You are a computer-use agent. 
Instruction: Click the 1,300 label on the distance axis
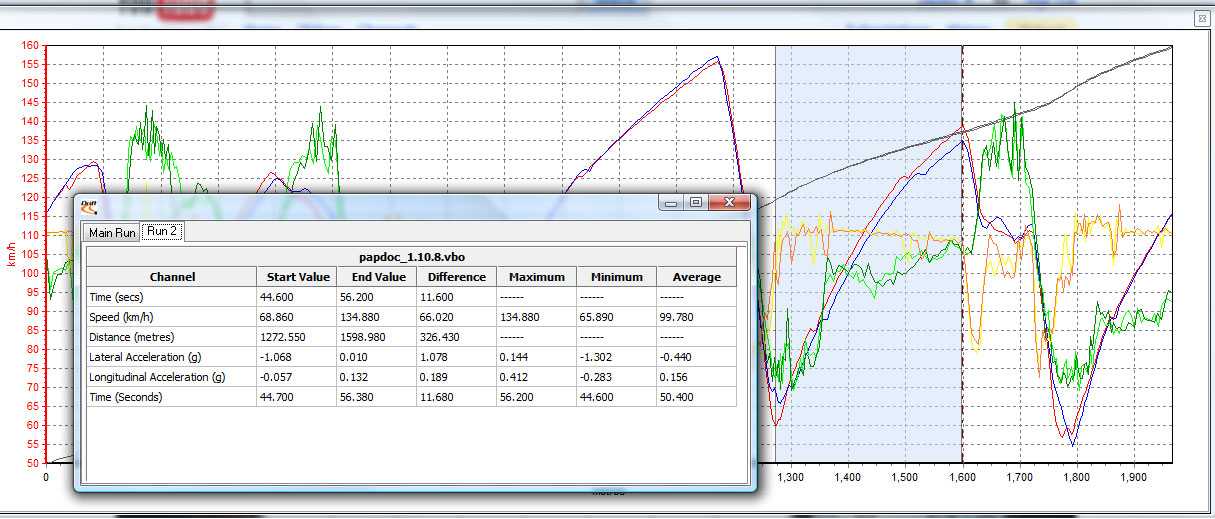pyautogui.click(x=790, y=478)
